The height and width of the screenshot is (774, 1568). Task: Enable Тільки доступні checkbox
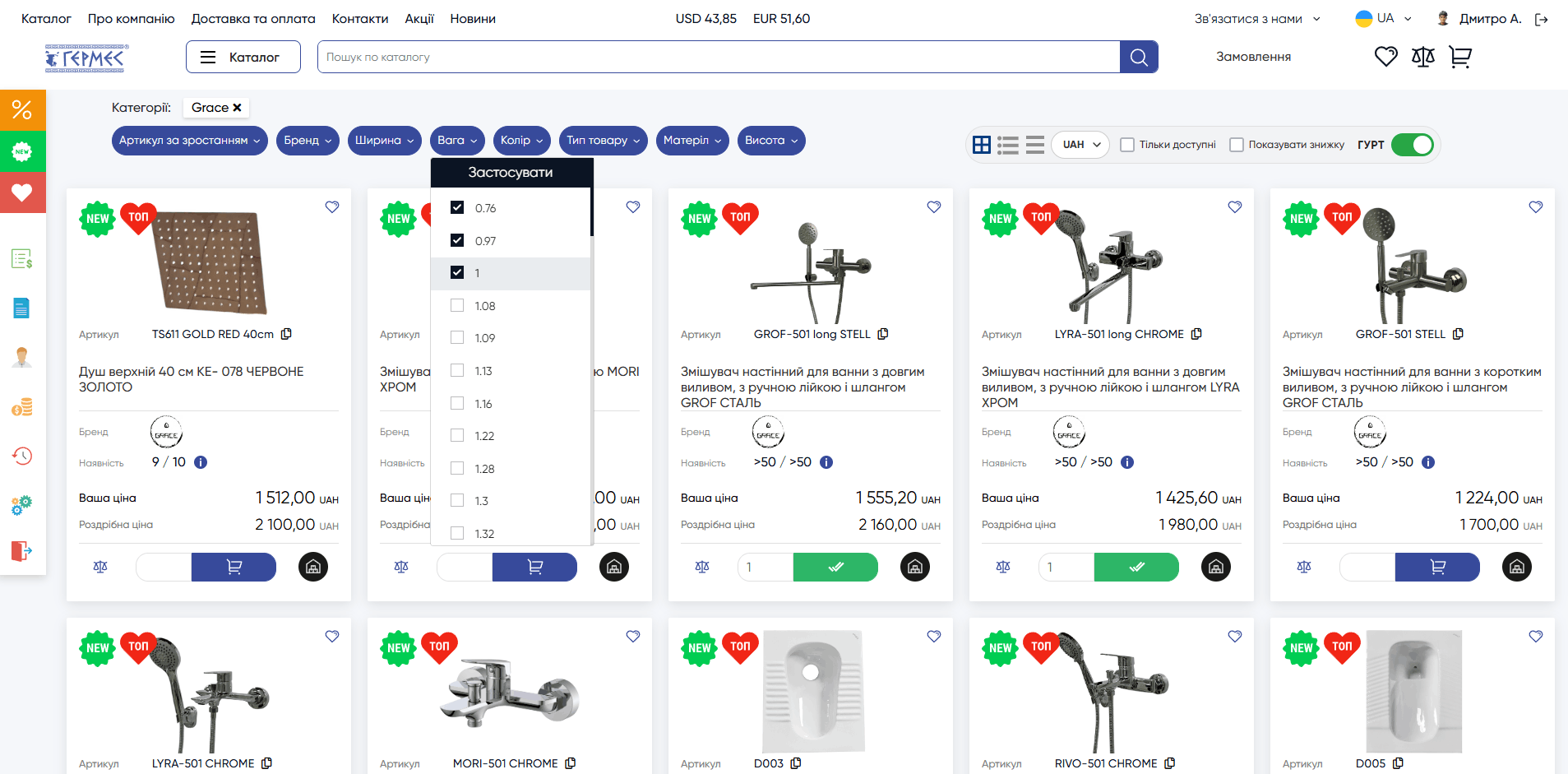click(1127, 145)
